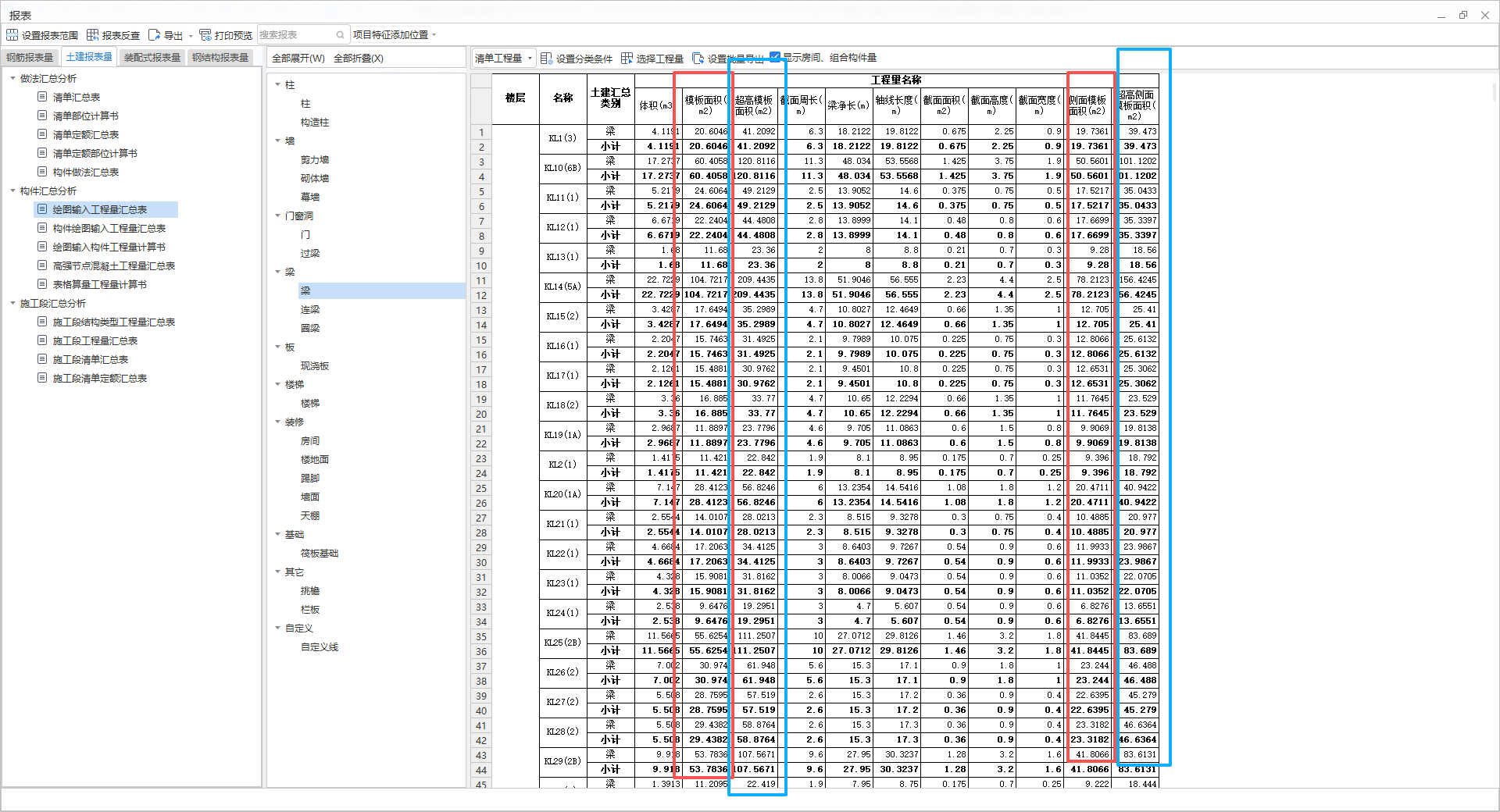
Task: Click the report icon beside 施工段结构类型工程量汇总表
Action: 42,322
